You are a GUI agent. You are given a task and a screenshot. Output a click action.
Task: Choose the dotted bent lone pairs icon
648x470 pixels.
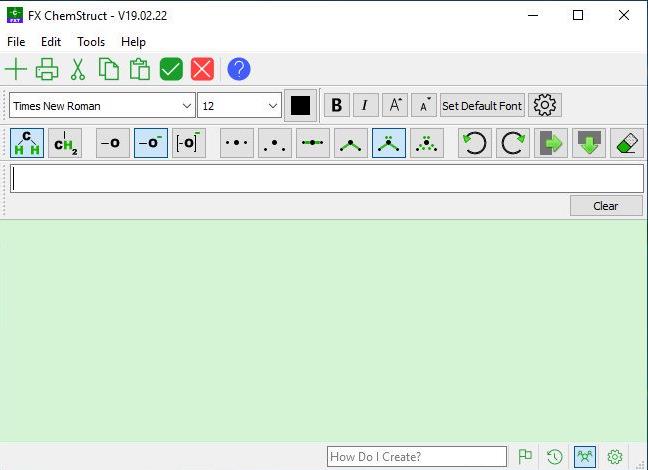427,143
